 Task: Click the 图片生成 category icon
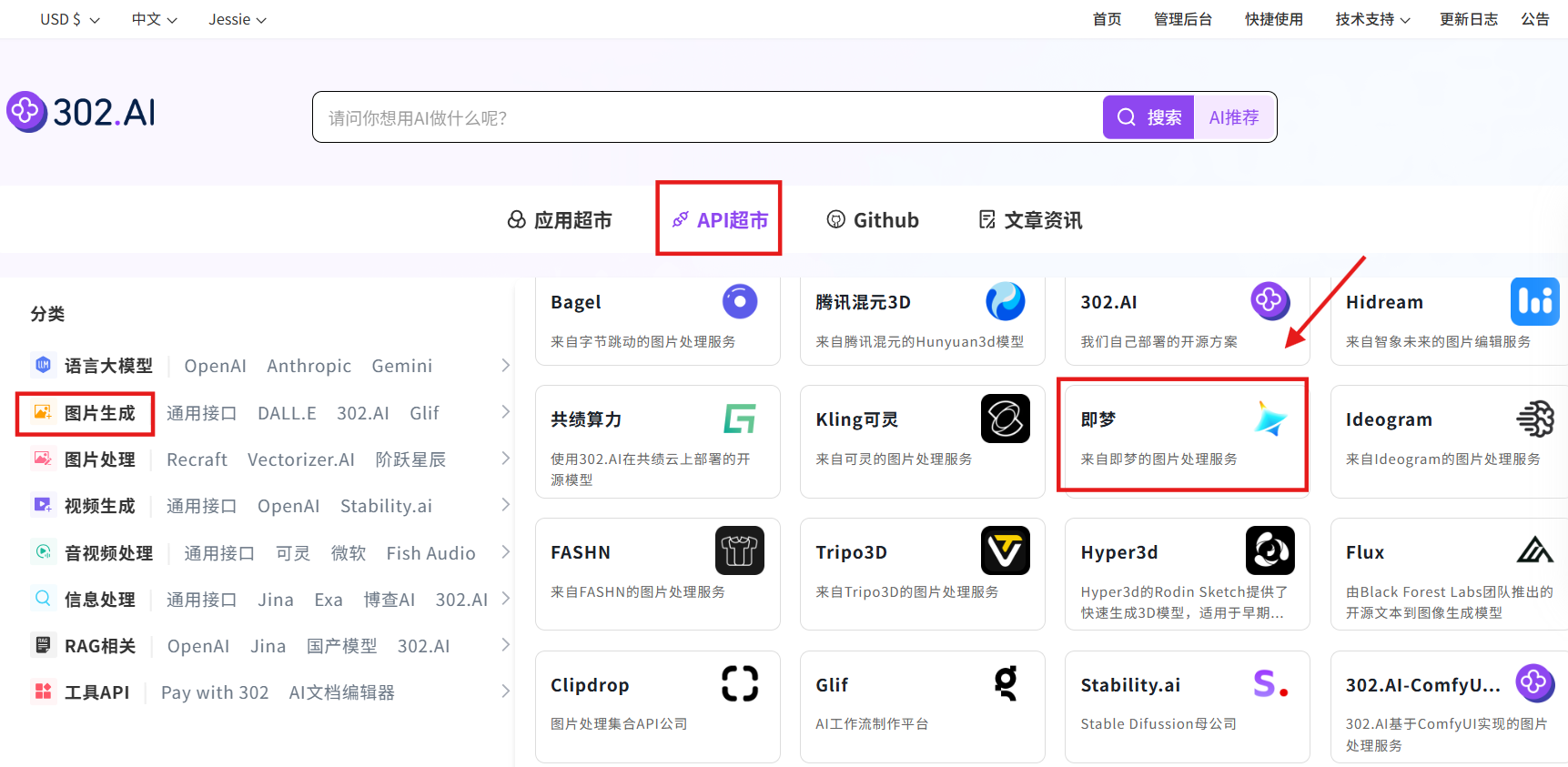pyautogui.click(x=43, y=412)
